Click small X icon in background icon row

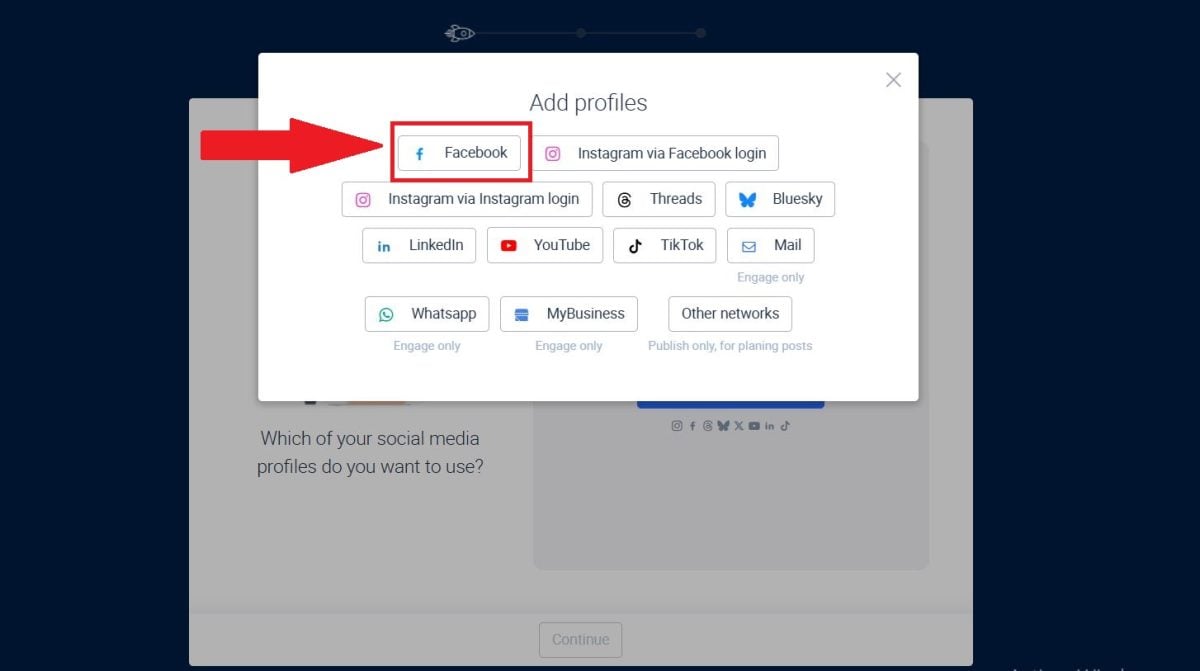(x=739, y=426)
